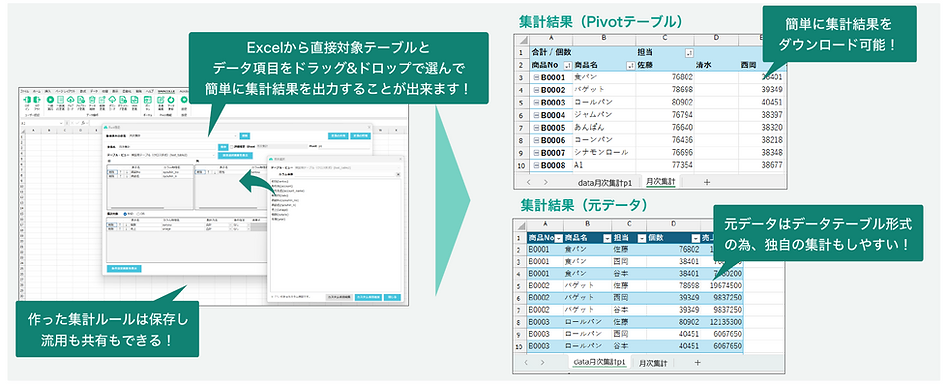Collapse the B0005 pivot row group
946x385 pixels.
coord(536,127)
